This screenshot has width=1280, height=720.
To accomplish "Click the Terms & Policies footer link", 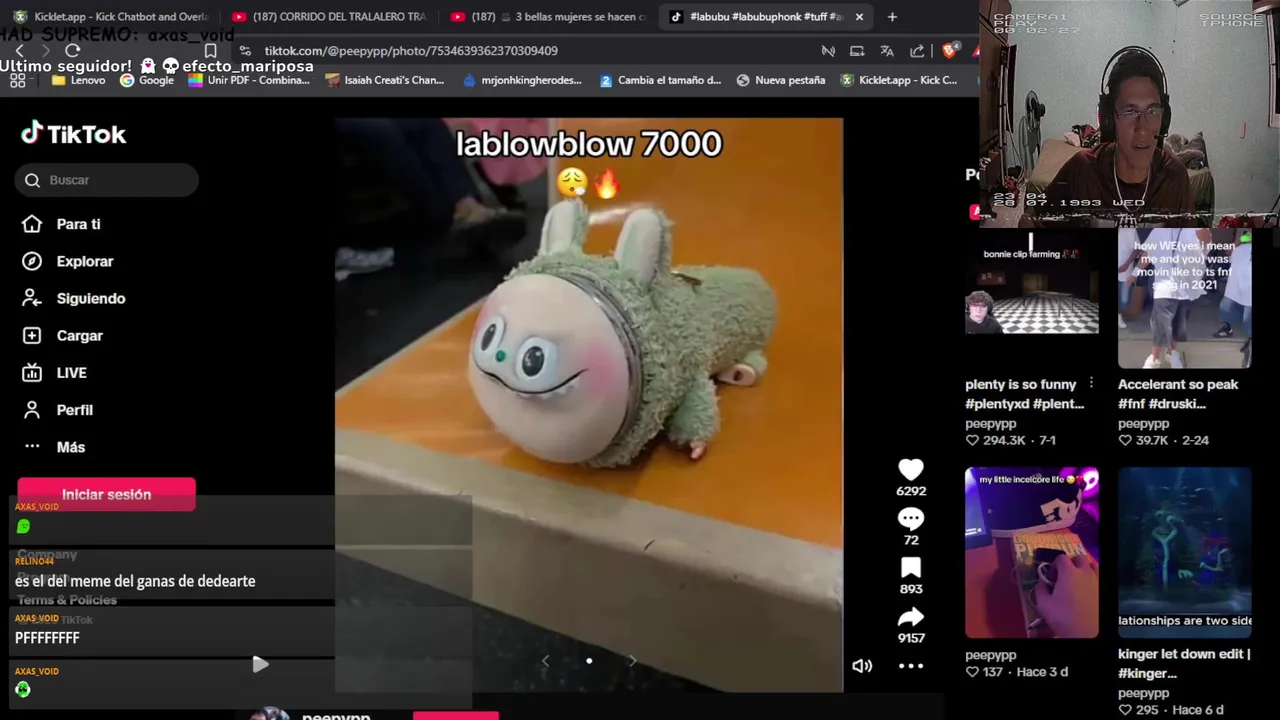I will tap(67, 600).
